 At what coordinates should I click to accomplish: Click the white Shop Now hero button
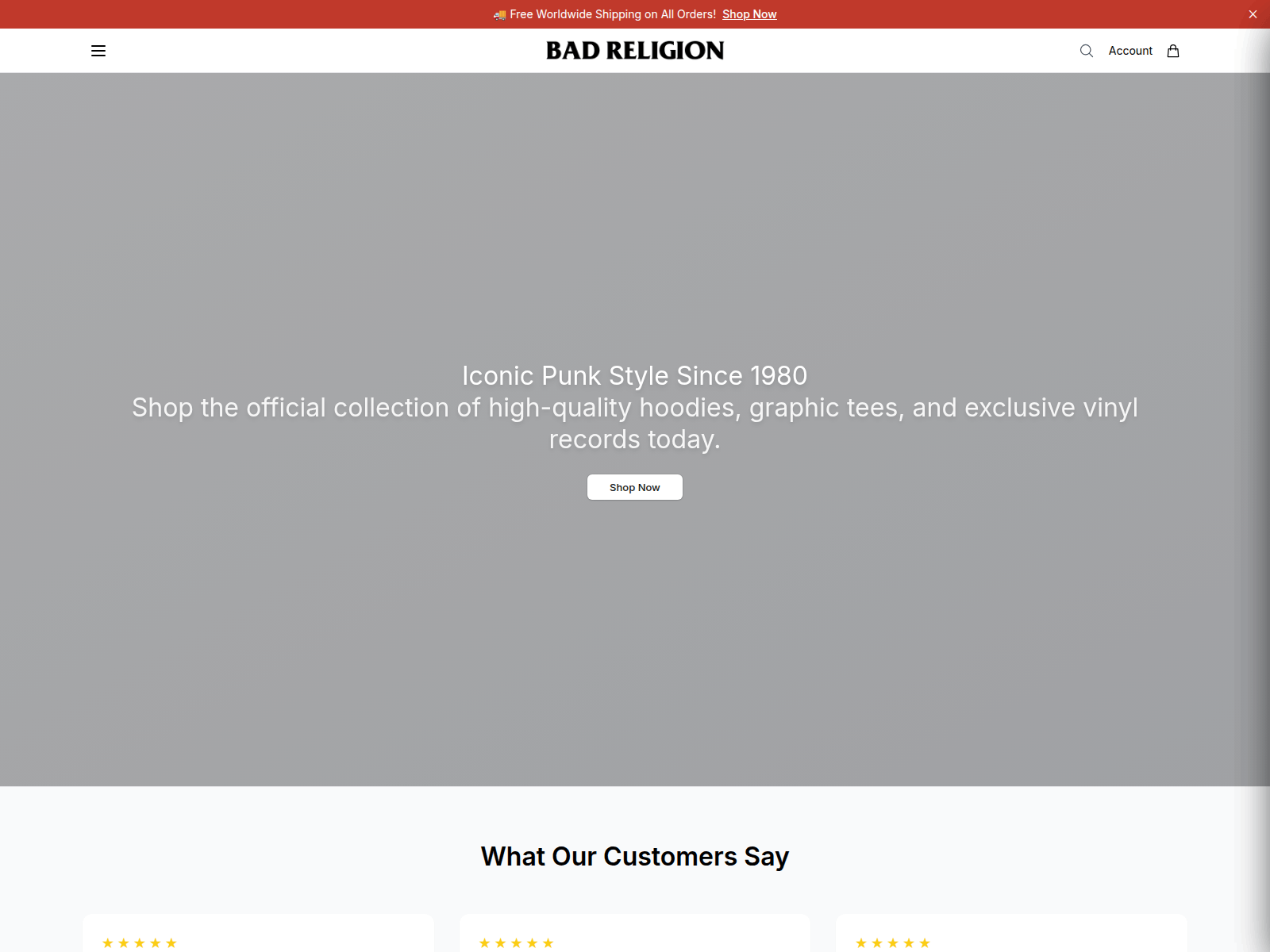(x=635, y=487)
